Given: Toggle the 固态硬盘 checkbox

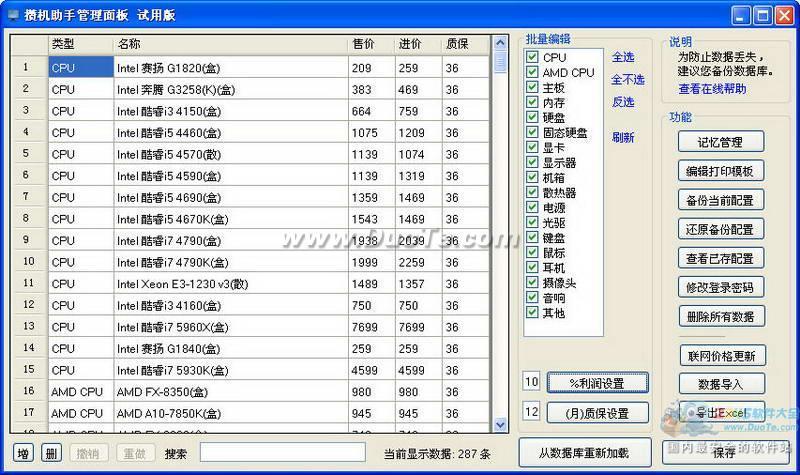Looking at the screenshot, I should (x=532, y=132).
